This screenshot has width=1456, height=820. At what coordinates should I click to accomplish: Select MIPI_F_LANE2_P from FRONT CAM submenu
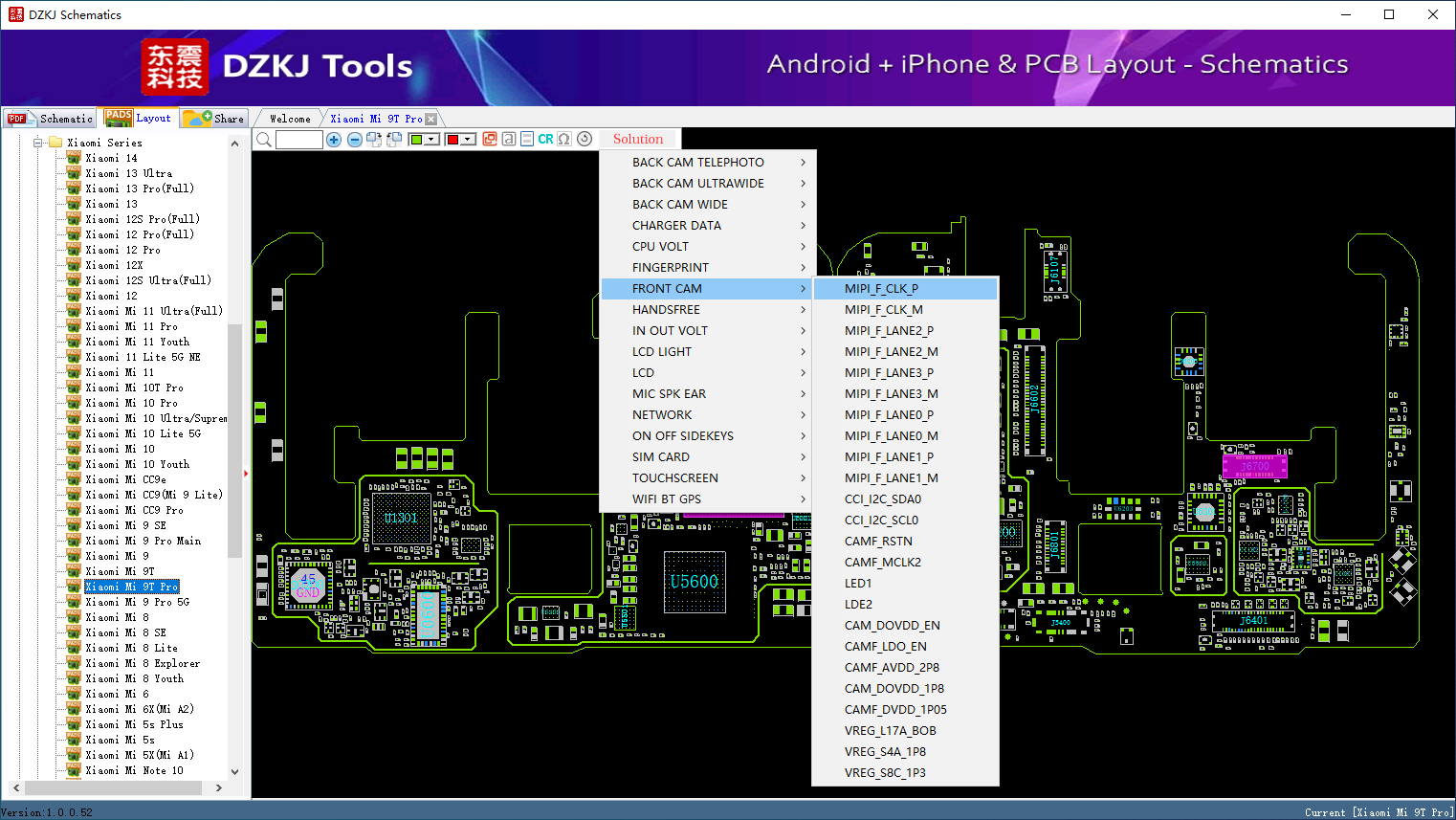coord(889,331)
